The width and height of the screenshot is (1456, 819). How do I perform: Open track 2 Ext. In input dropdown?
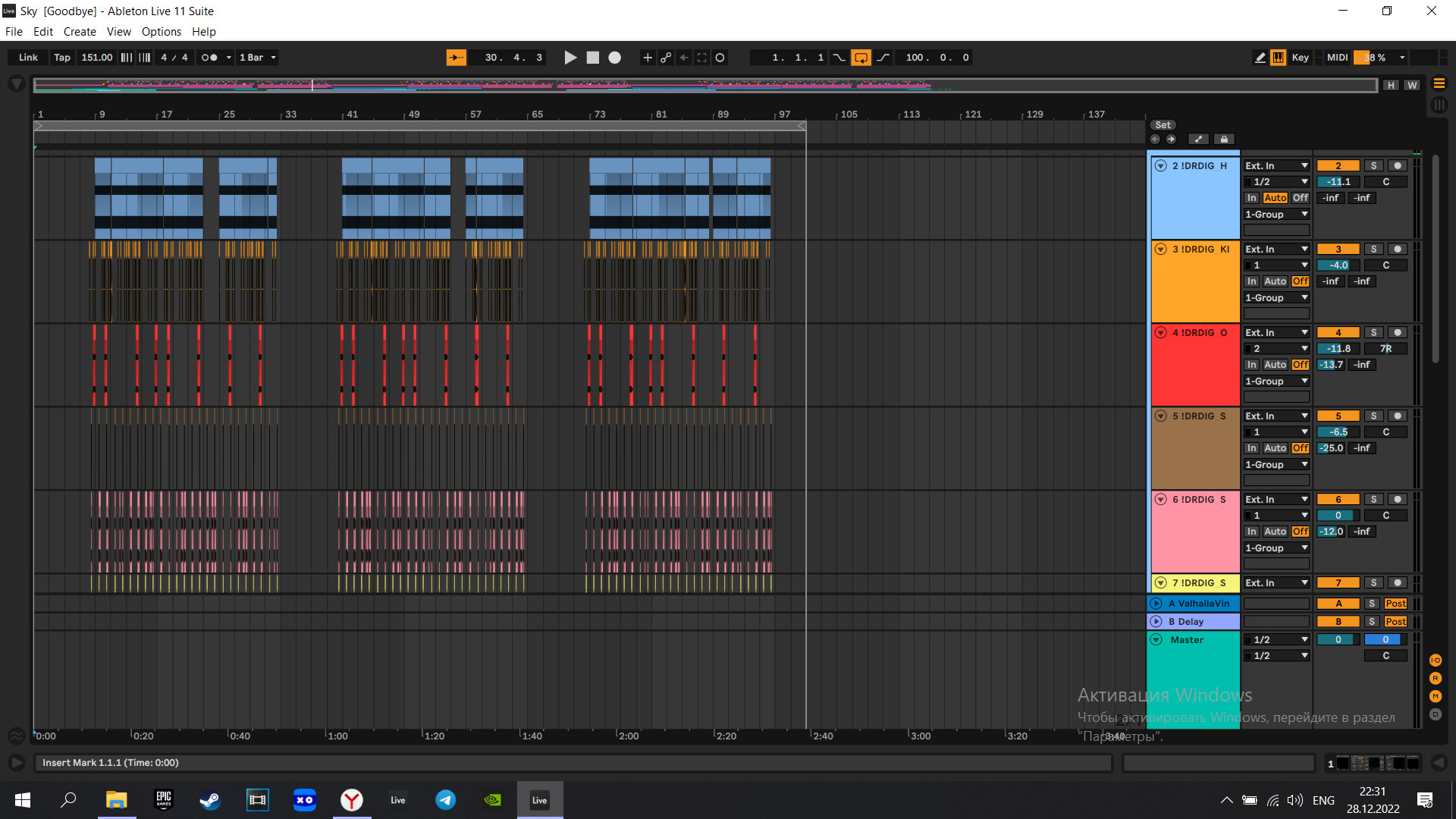click(1276, 165)
